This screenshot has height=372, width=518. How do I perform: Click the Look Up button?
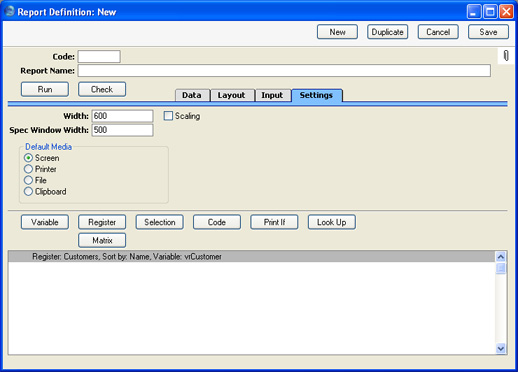[x=332, y=222]
